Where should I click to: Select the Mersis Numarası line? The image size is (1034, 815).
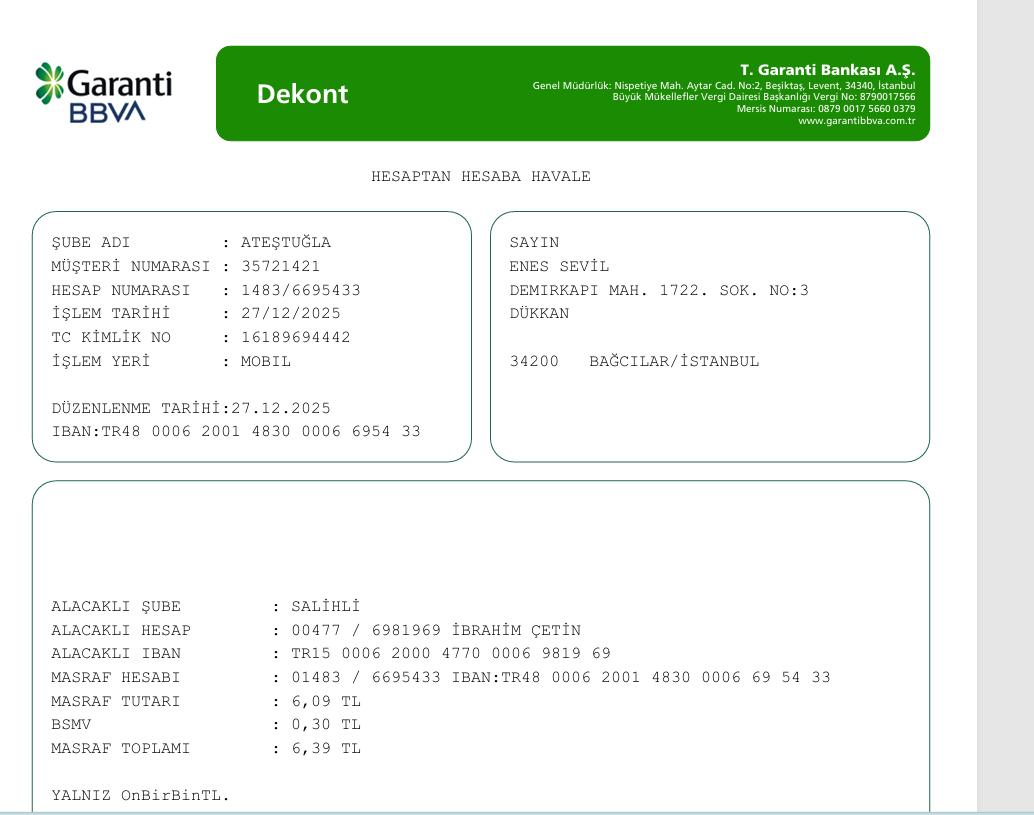pyautogui.click(x=826, y=109)
